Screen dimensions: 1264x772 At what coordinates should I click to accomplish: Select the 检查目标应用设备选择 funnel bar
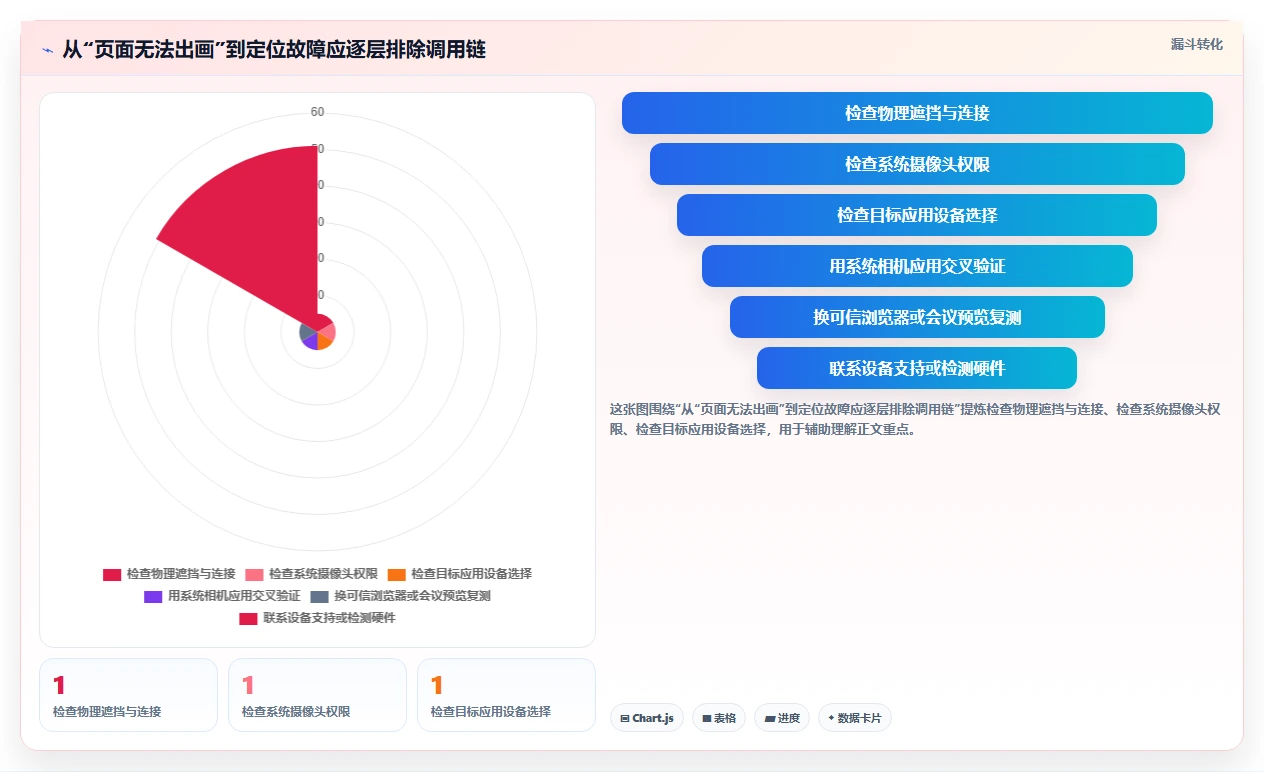click(917, 215)
